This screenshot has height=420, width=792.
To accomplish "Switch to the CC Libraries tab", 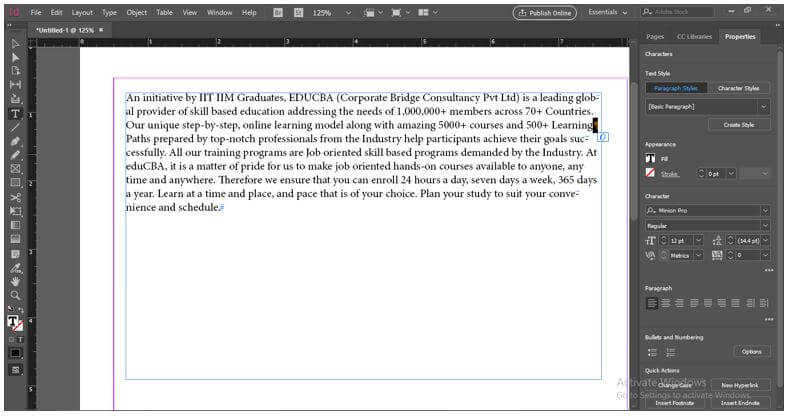I will tap(694, 37).
